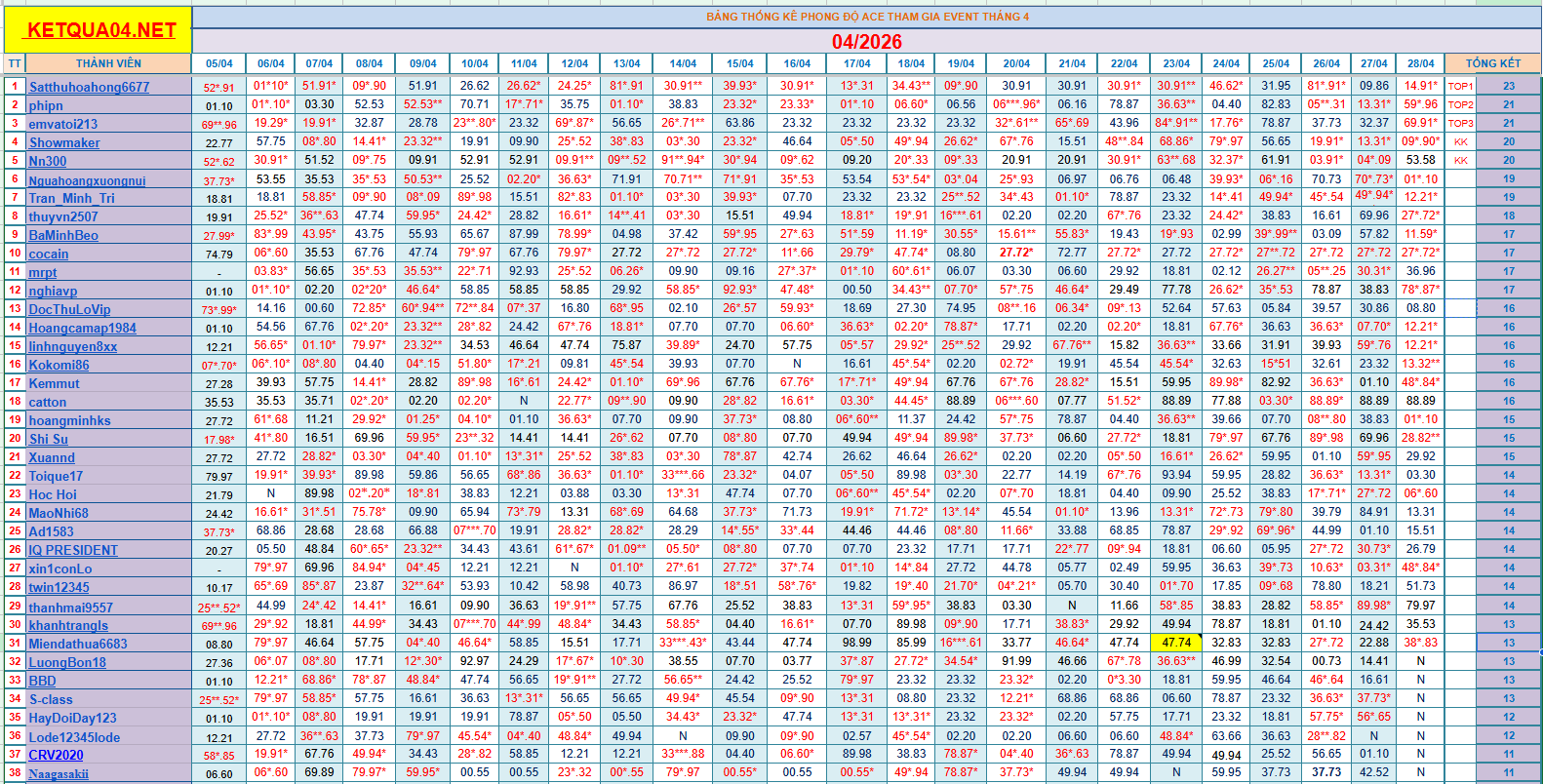The height and width of the screenshot is (784, 1543).
Task: Click the Tran_Minh_Tri member name
Action: [x=71, y=198]
